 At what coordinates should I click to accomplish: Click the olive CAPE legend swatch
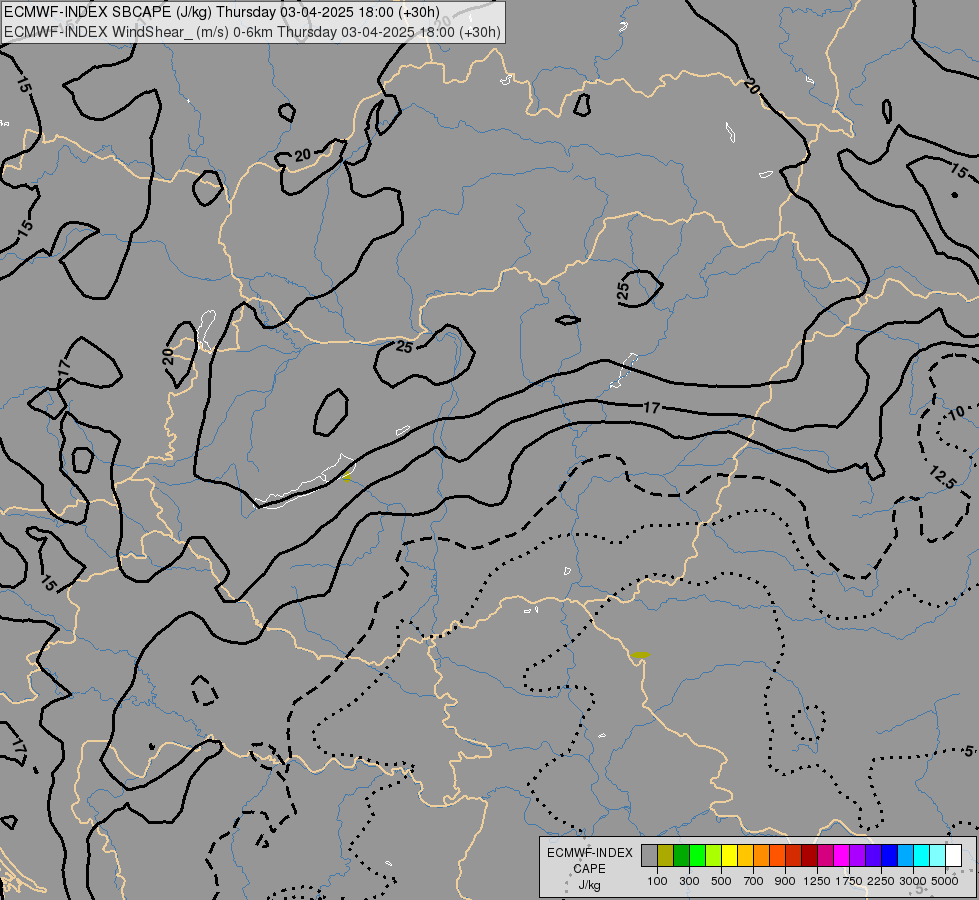tap(666, 856)
